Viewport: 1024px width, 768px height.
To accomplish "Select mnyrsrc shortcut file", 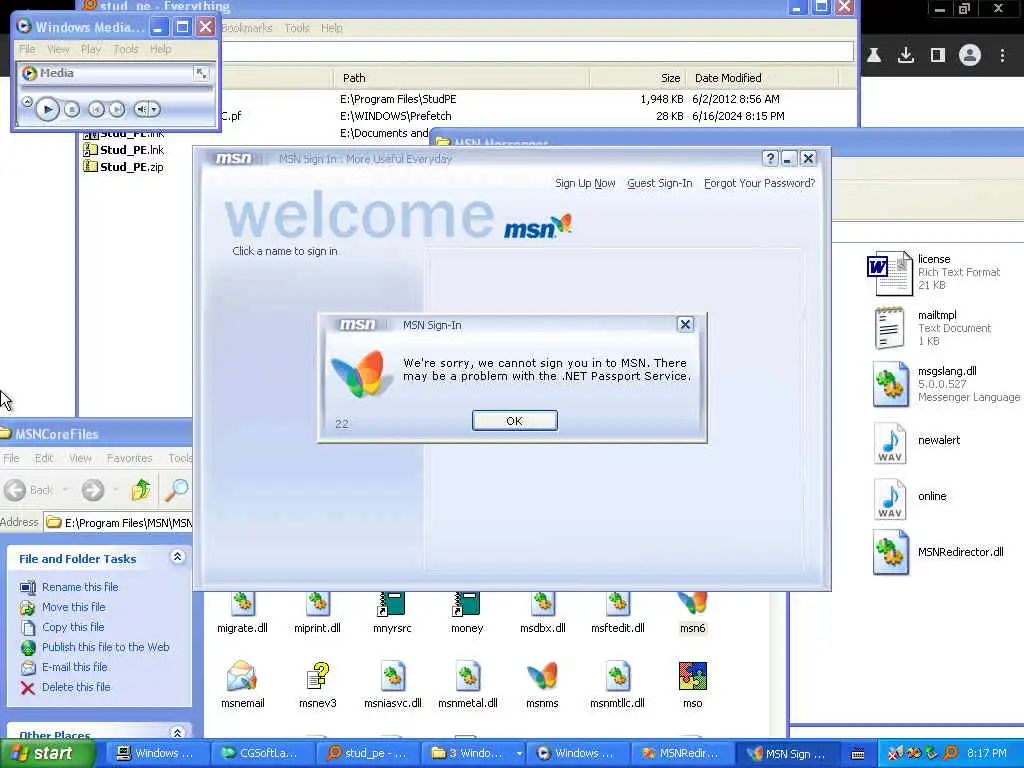I will pyautogui.click(x=392, y=614).
